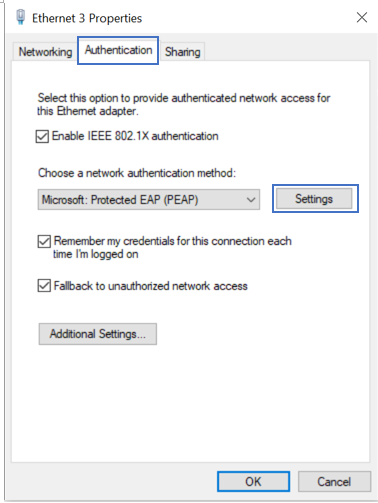Viewport: 378px width, 503px height.
Task: Open the Microsoft: Protected EAP (PEAP) combo box
Action: (x=149, y=200)
